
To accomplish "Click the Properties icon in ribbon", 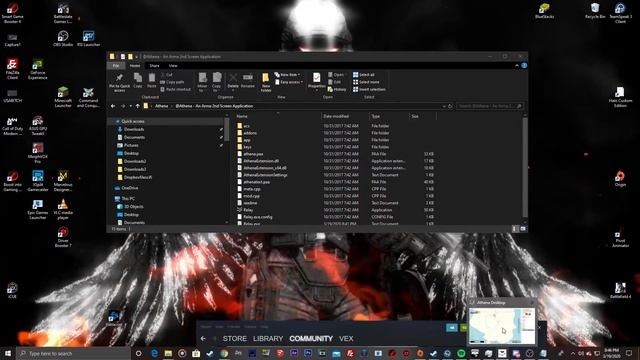I will [x=316, y=80].
